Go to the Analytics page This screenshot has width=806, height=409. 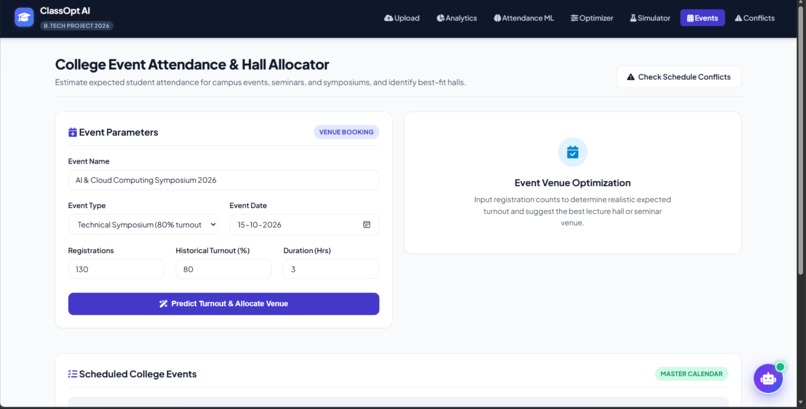coord(457,18)
